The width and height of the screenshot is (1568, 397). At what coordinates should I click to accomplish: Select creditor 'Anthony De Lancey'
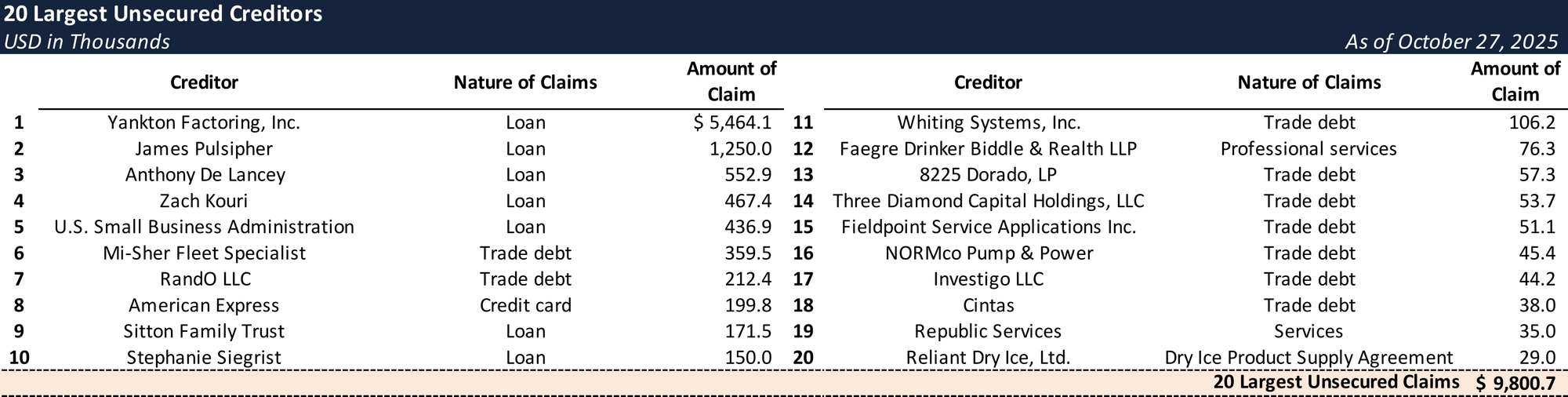(205, 175)
